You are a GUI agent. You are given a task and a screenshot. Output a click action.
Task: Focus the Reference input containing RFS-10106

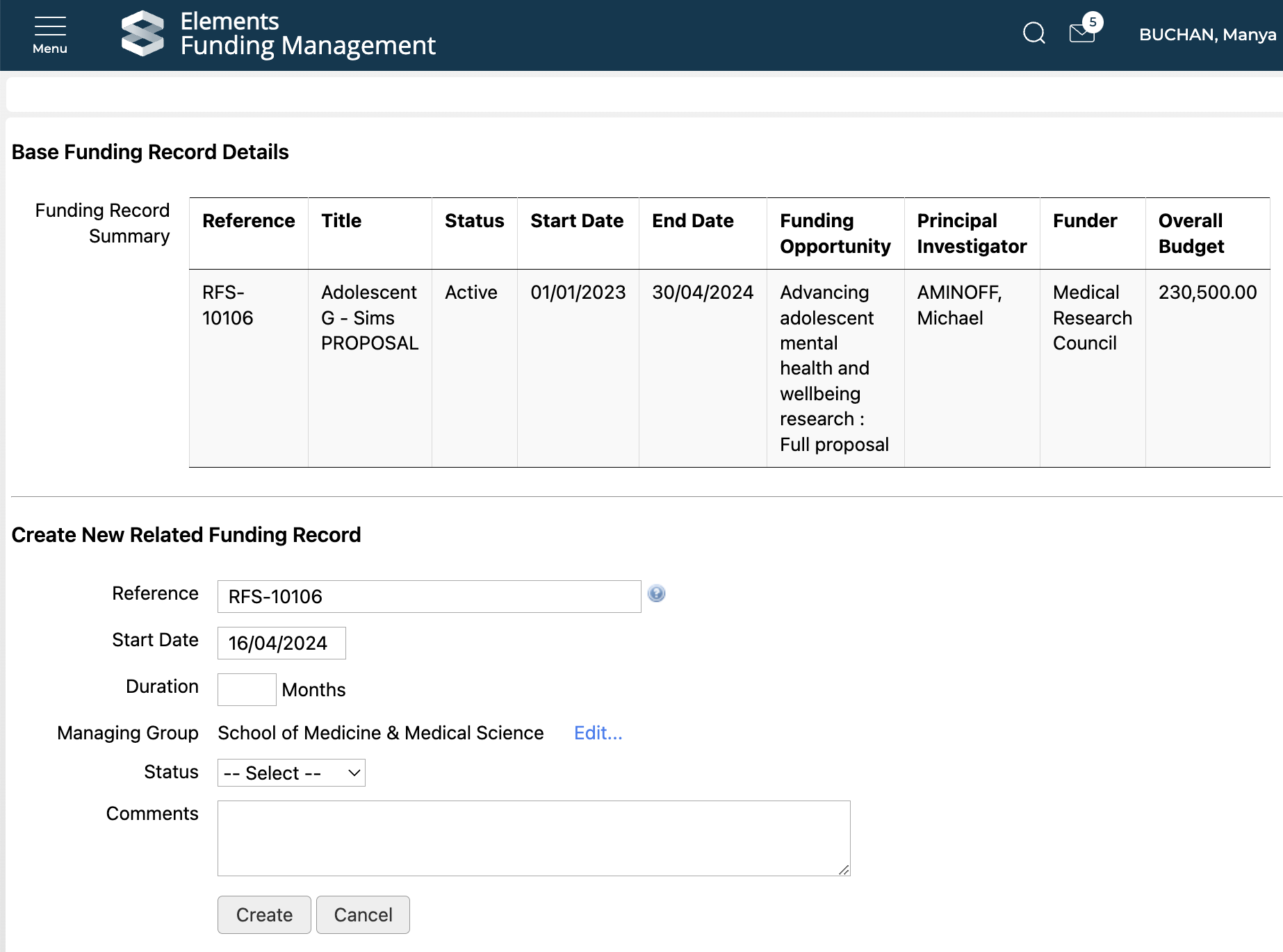pos(429,596)
